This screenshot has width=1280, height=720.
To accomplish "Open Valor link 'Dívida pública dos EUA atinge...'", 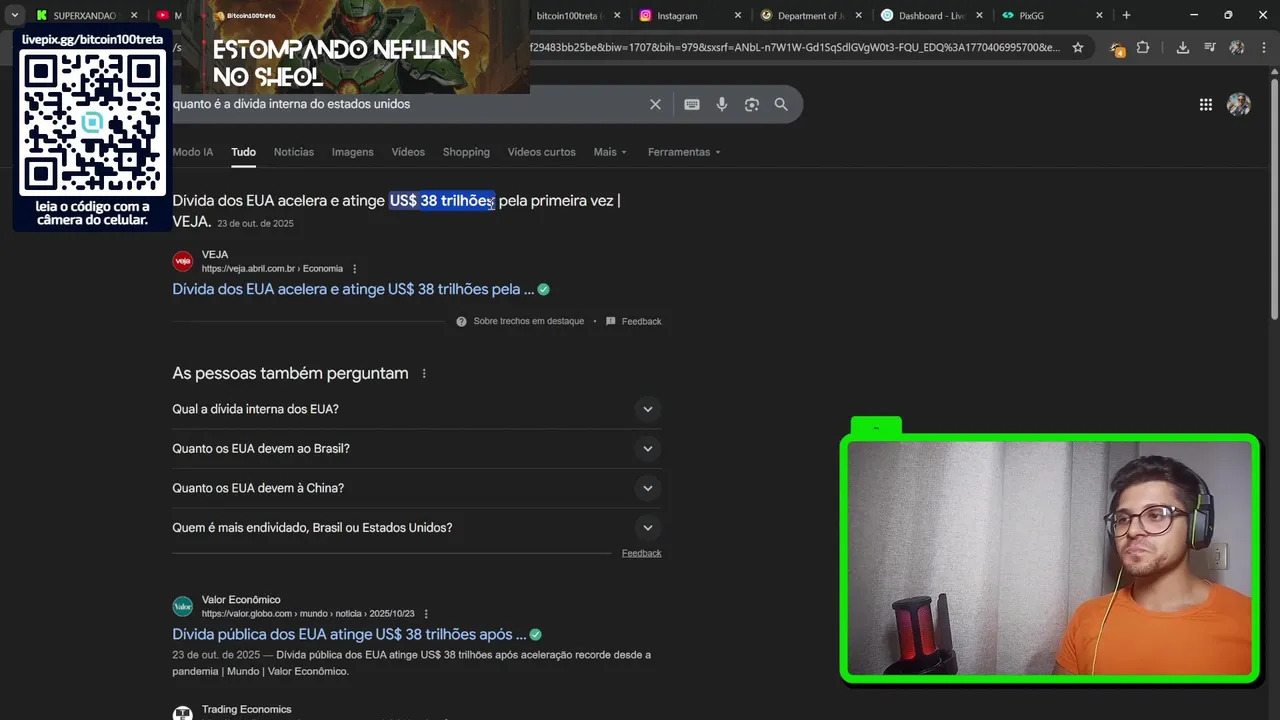I will pos(349,634).
